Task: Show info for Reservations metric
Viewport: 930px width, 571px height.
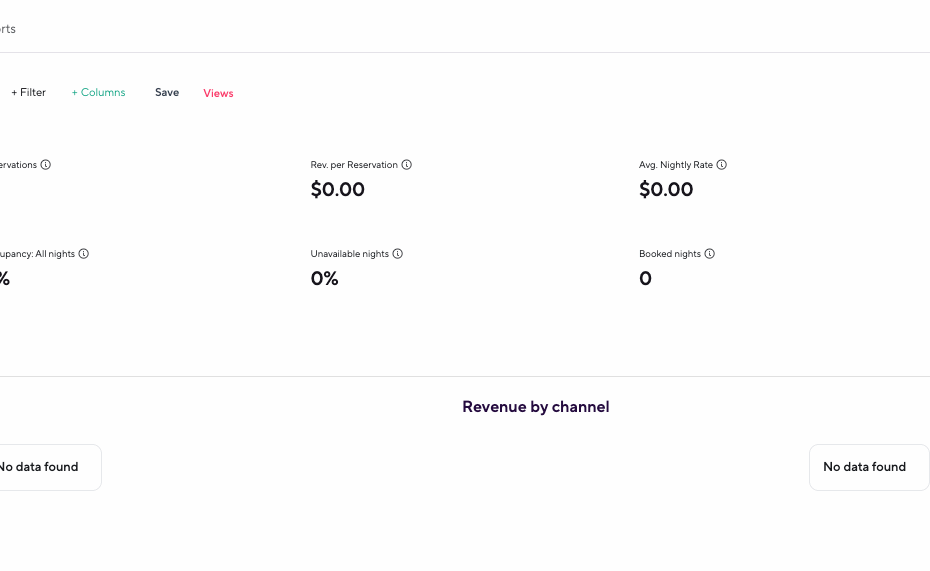Action: click(46, 165)
